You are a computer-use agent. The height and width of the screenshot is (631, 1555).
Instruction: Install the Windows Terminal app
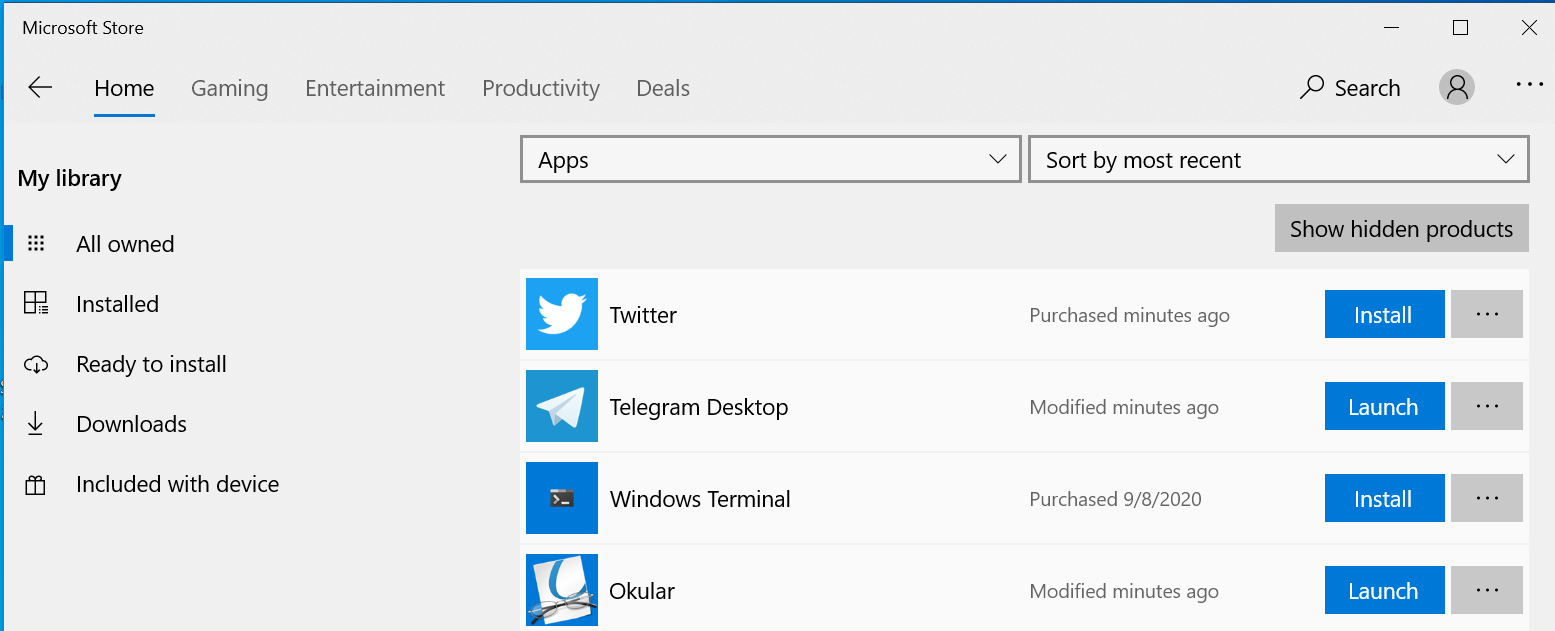(x=1384, y=498)
